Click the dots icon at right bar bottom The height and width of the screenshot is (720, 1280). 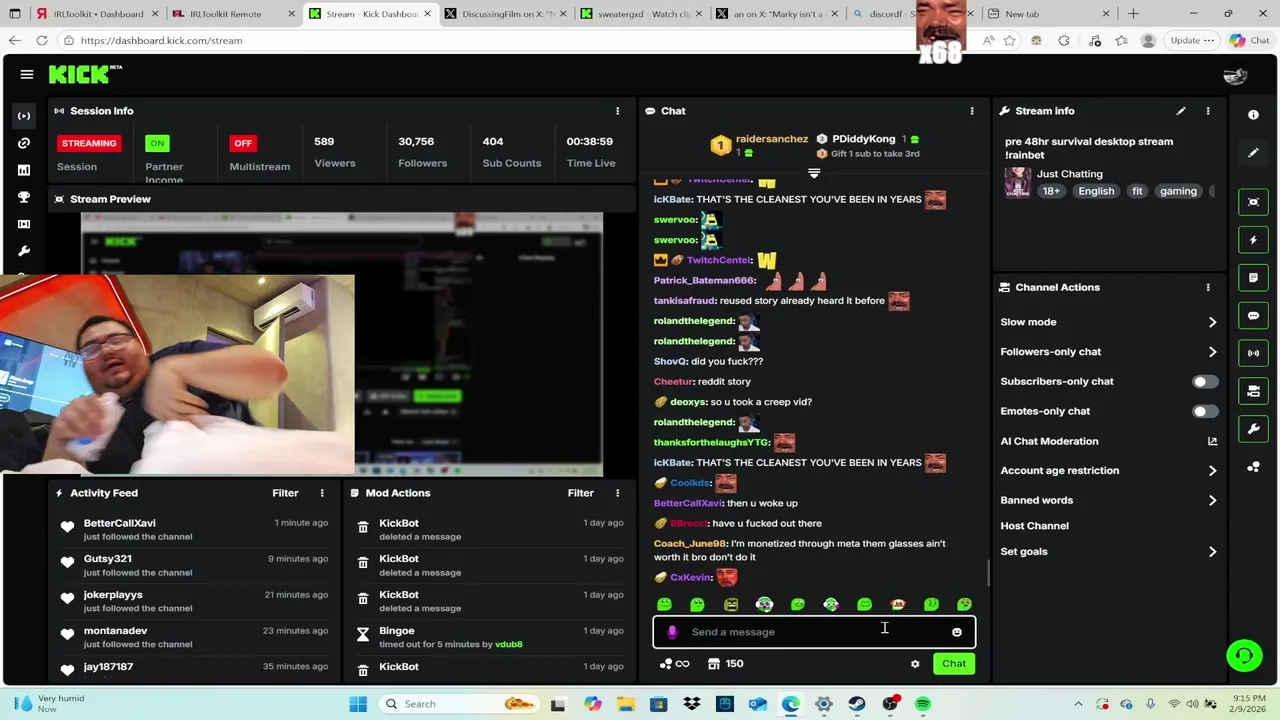point(1253,467)
